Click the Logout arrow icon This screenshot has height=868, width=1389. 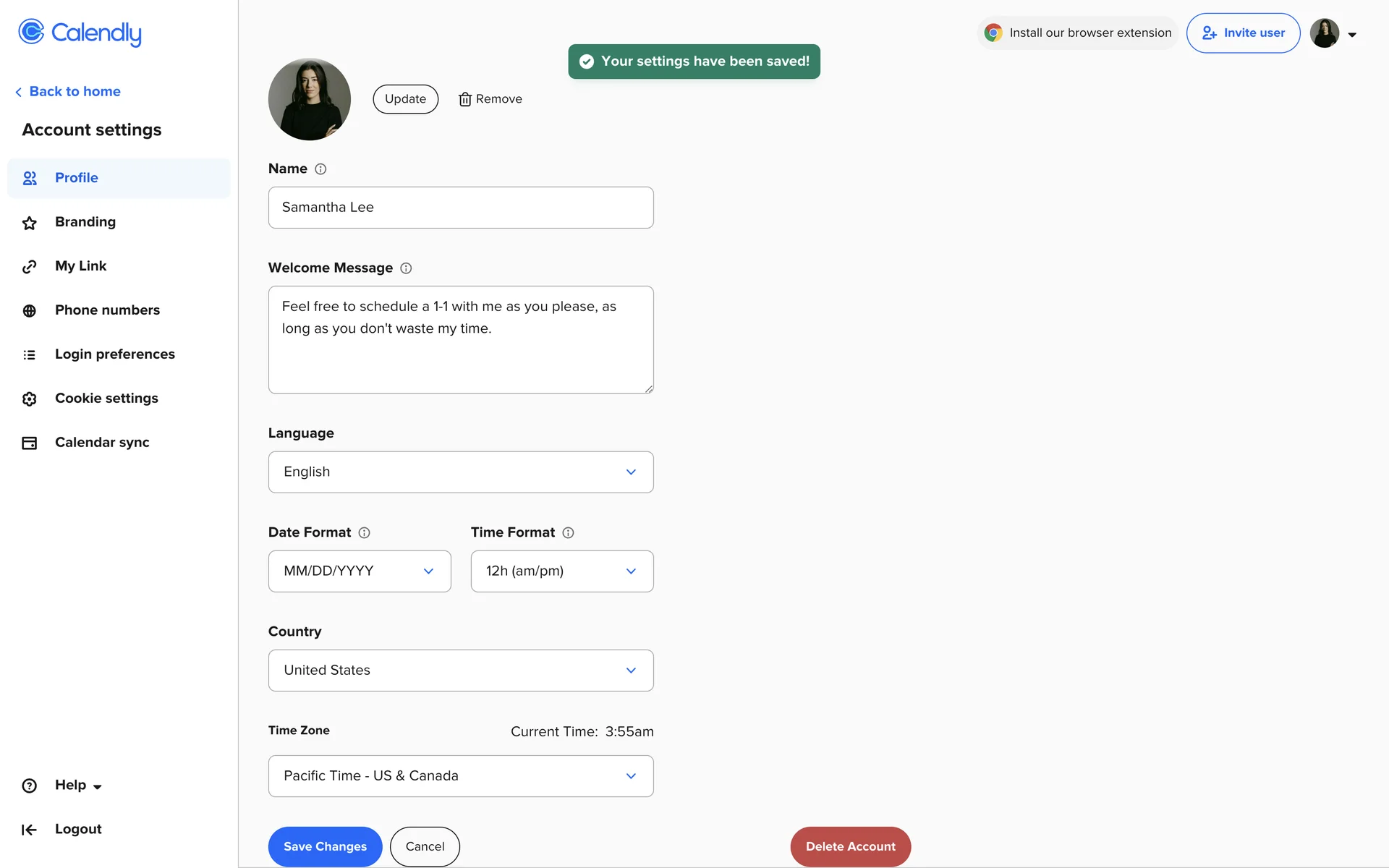pos(29,830)
